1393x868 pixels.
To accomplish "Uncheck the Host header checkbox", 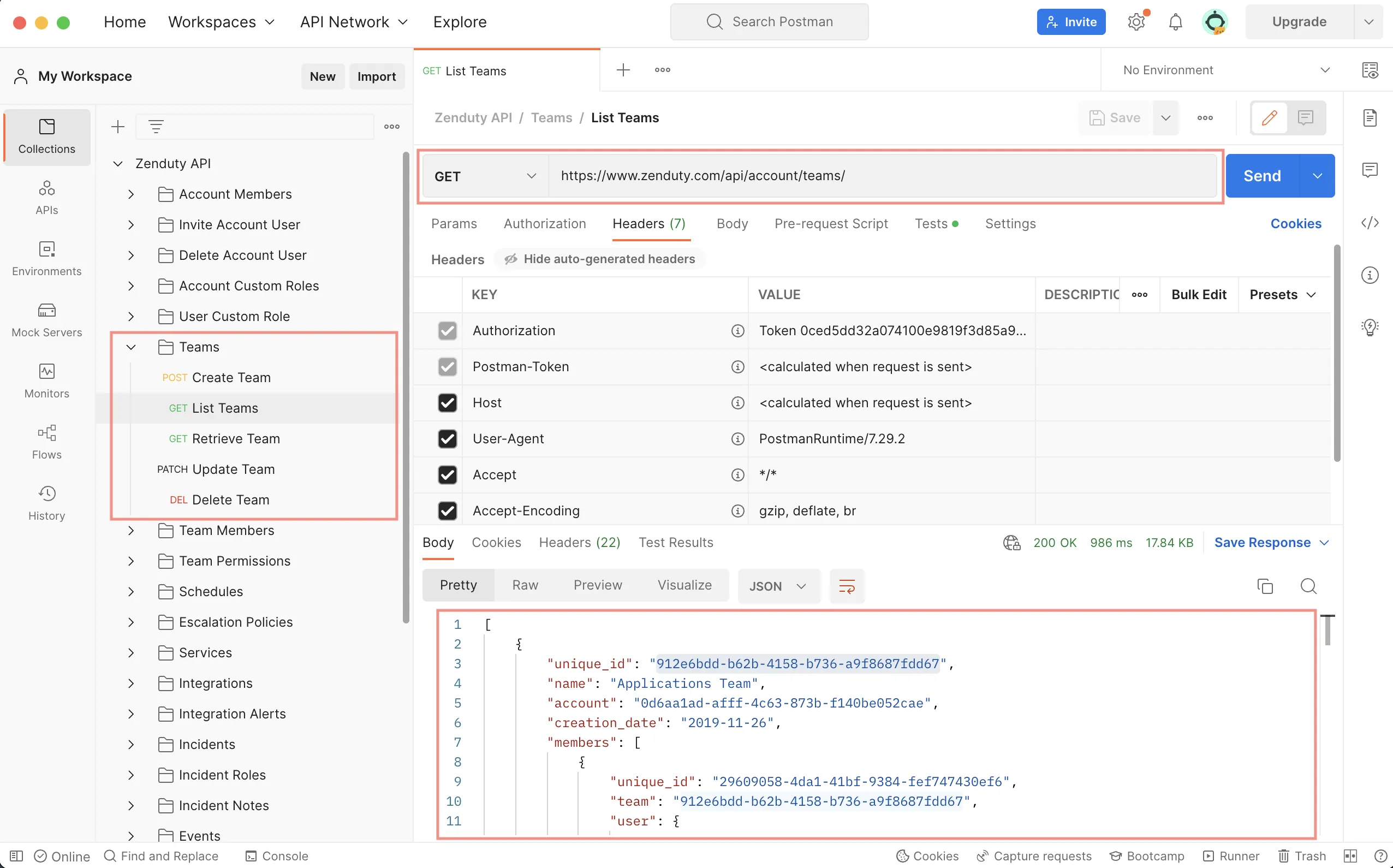I will click(x=447, y=403).
